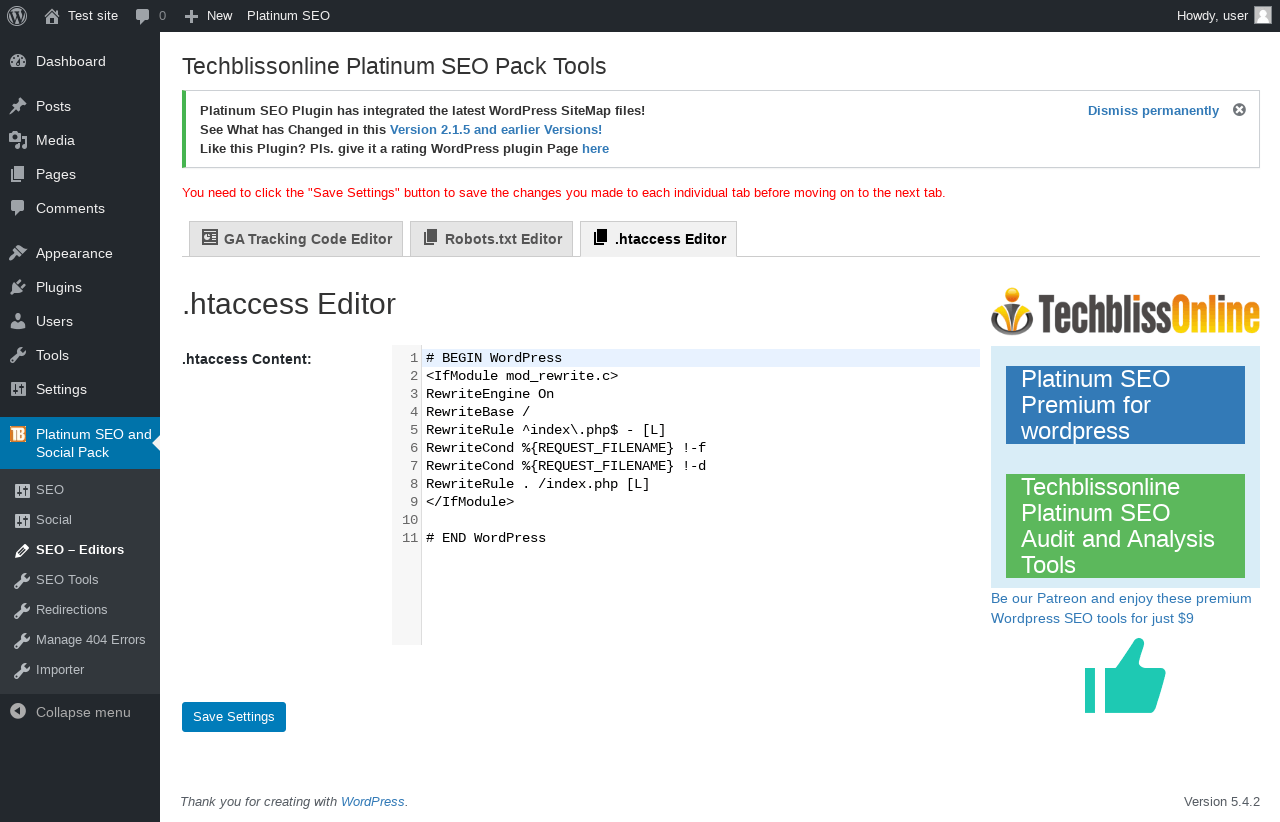1280x822 pixels.
Task: Click the Platinum SEO and Social Pack icon
Action: click(18, 434)
